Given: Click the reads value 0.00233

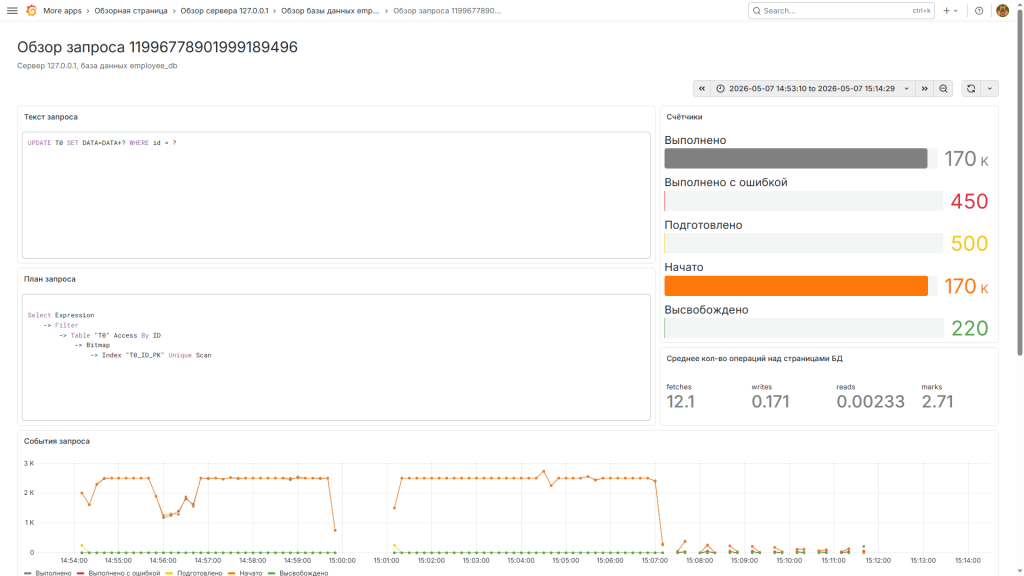Looking at the screenshot, I should [871, 402].
